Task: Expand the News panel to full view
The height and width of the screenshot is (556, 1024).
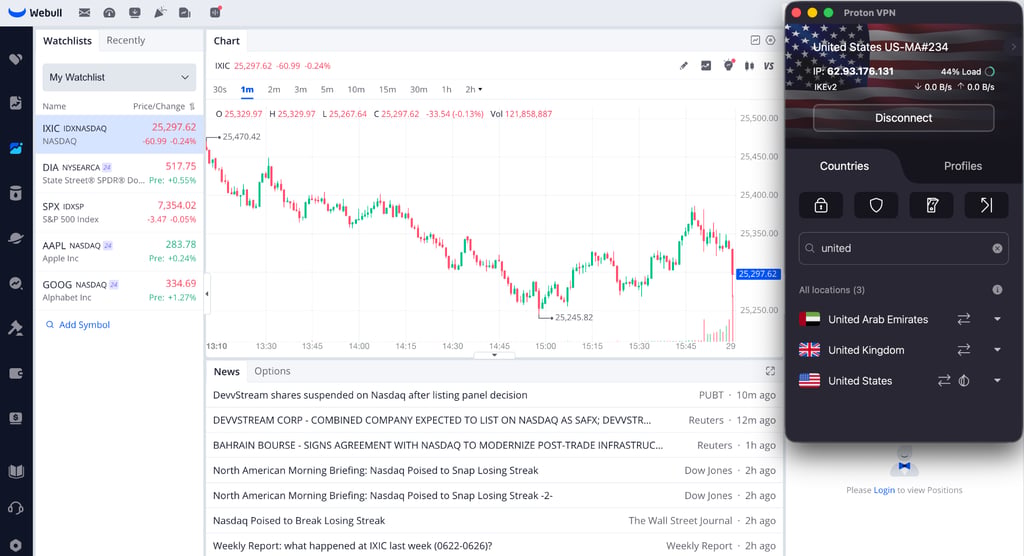Action: point(771,371)
